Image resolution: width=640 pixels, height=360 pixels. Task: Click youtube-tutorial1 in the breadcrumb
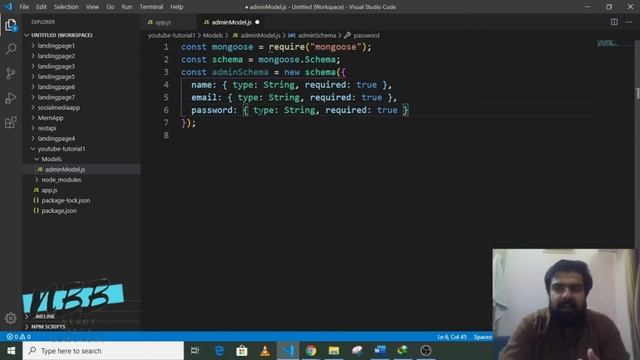171,36
